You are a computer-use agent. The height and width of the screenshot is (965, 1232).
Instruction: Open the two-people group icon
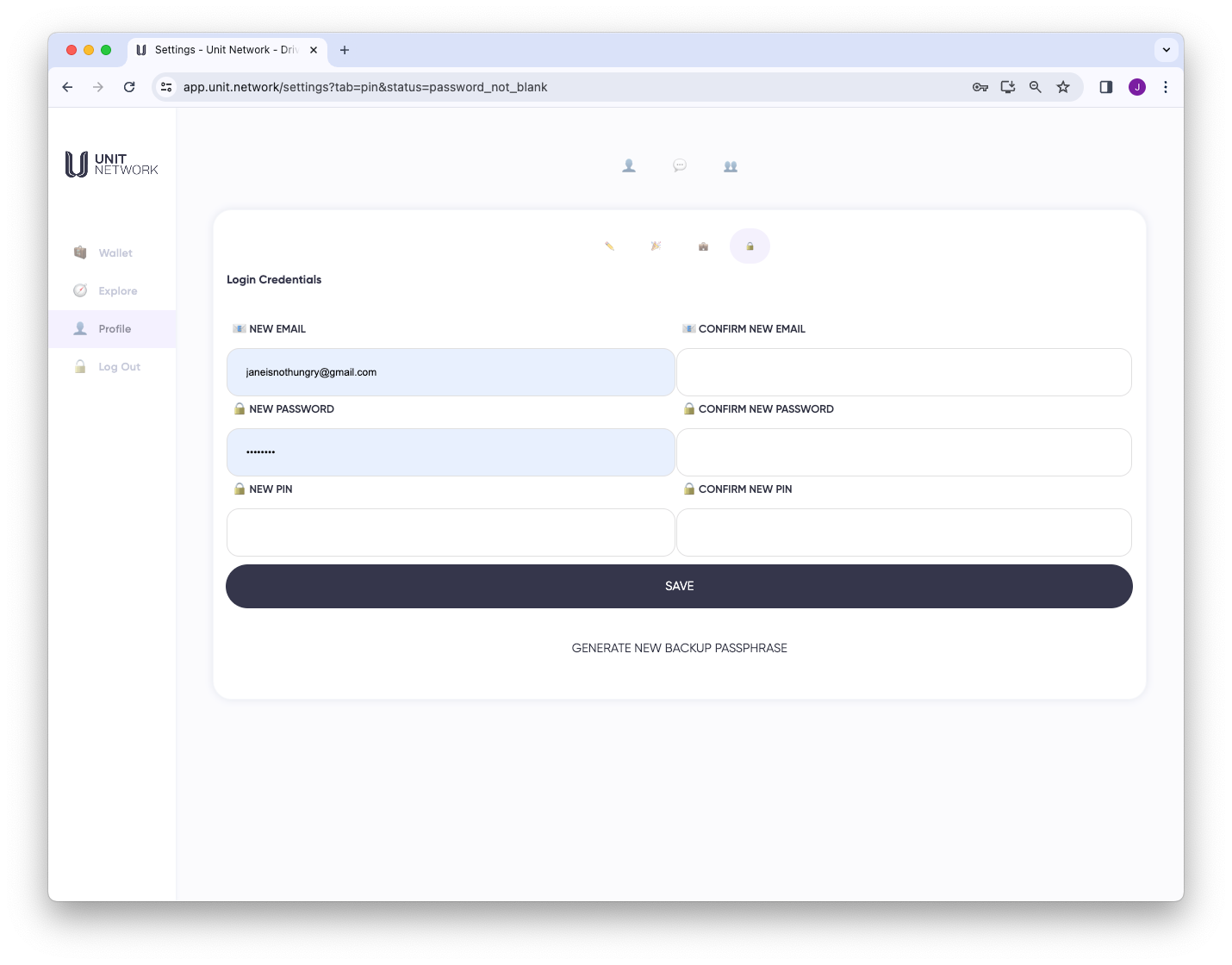pos(731,166)
